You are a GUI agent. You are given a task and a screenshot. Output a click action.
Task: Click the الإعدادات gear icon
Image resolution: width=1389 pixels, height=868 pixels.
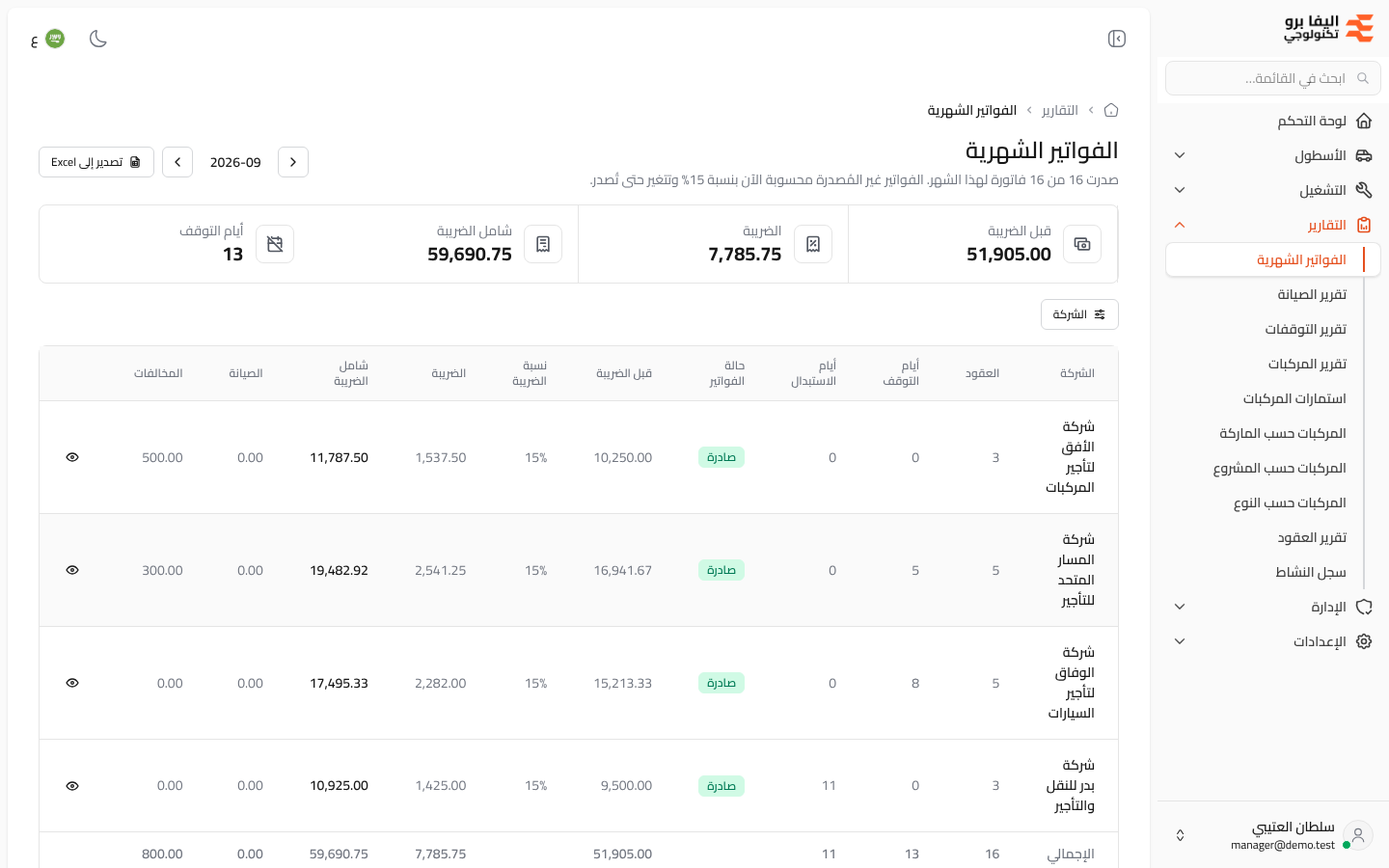pyautogui.click(x=1364, y=641)
